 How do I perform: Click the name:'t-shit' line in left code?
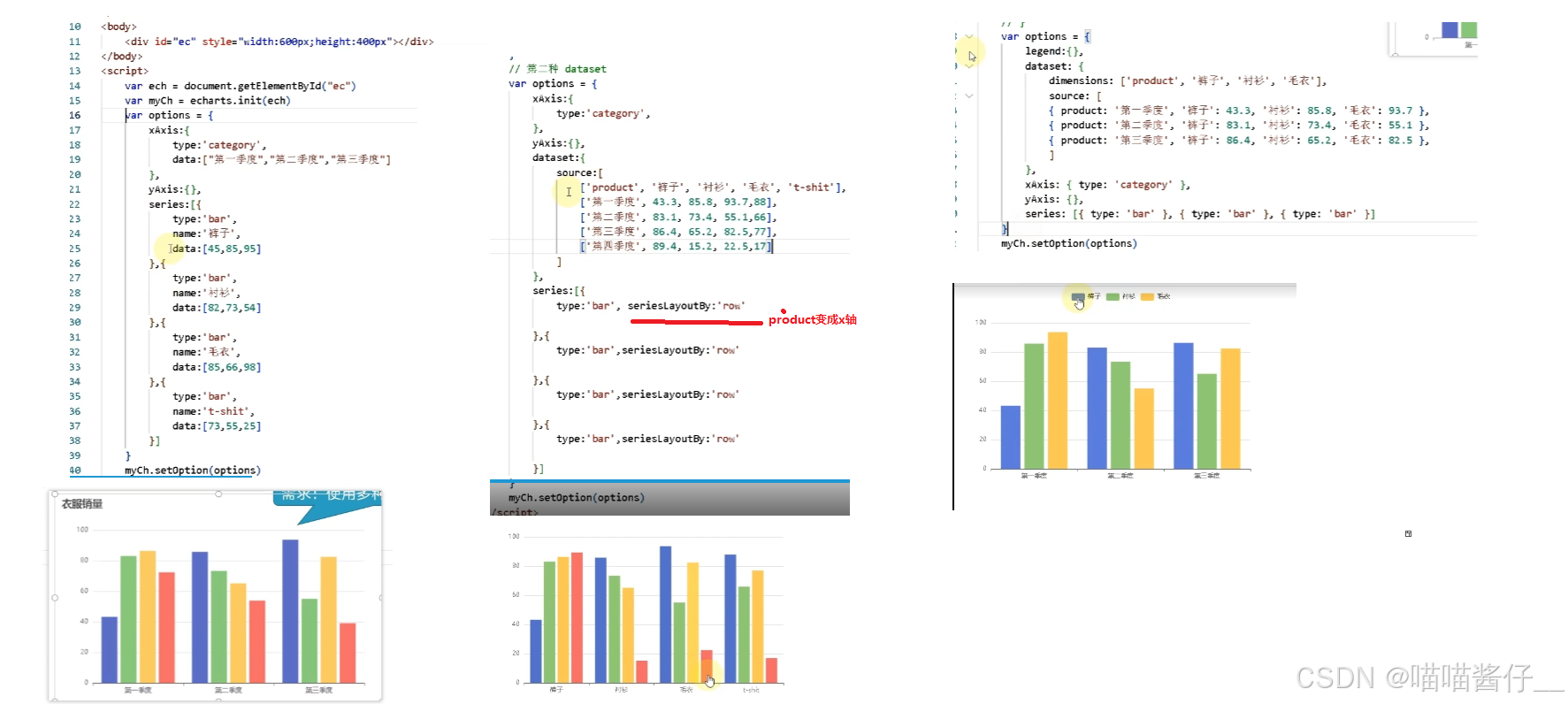click(213, 411)
